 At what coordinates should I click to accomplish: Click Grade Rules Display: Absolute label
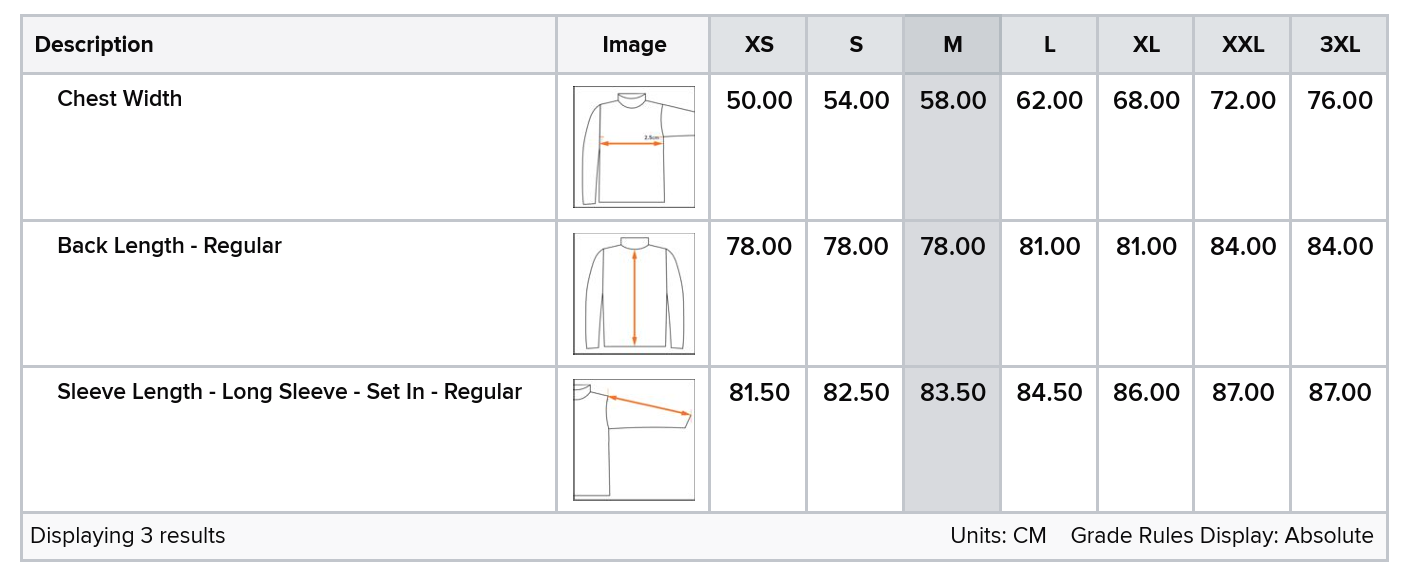point(1222,536)
